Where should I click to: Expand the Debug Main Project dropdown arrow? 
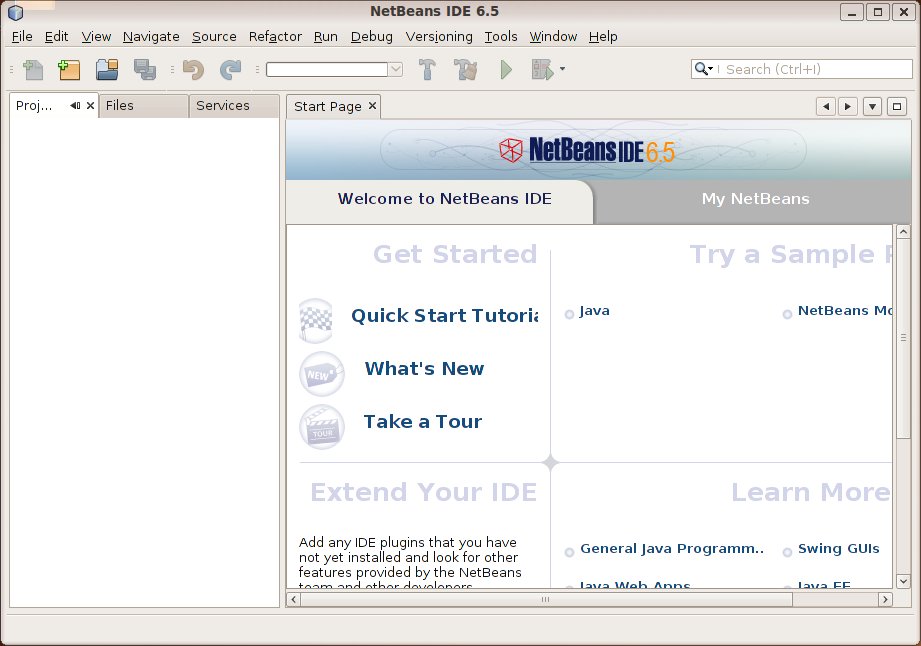pyautogui.click(x=563, y=69)
